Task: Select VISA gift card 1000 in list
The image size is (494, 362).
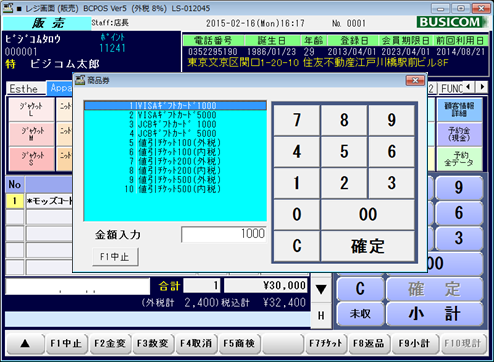Action: coord(175,106)
